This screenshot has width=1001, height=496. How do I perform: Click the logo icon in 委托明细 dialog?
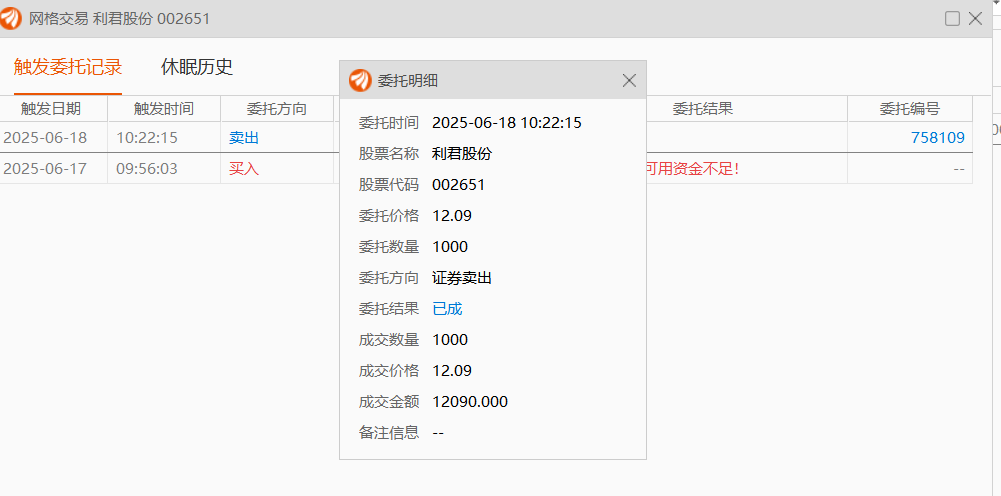[x=360, y=80]
